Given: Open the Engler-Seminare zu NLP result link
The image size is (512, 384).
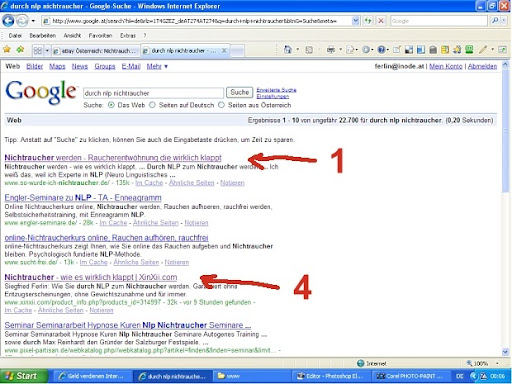Looking at the screenshot, I should click(83, 198).
